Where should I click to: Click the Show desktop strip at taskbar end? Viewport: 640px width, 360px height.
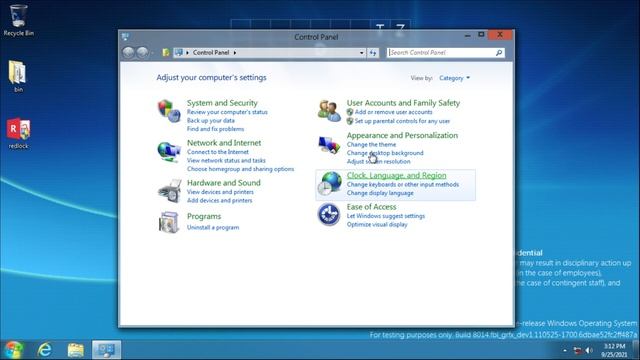click(636, 350)
